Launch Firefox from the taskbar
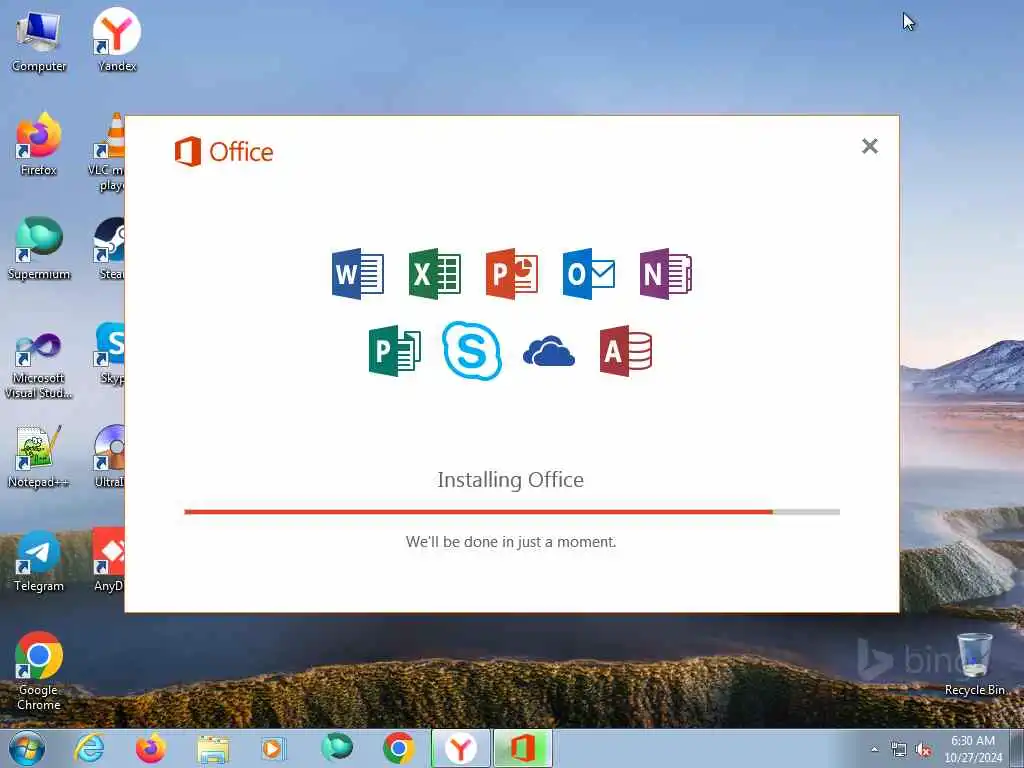 pyautogui.click(x=150, y=748)
